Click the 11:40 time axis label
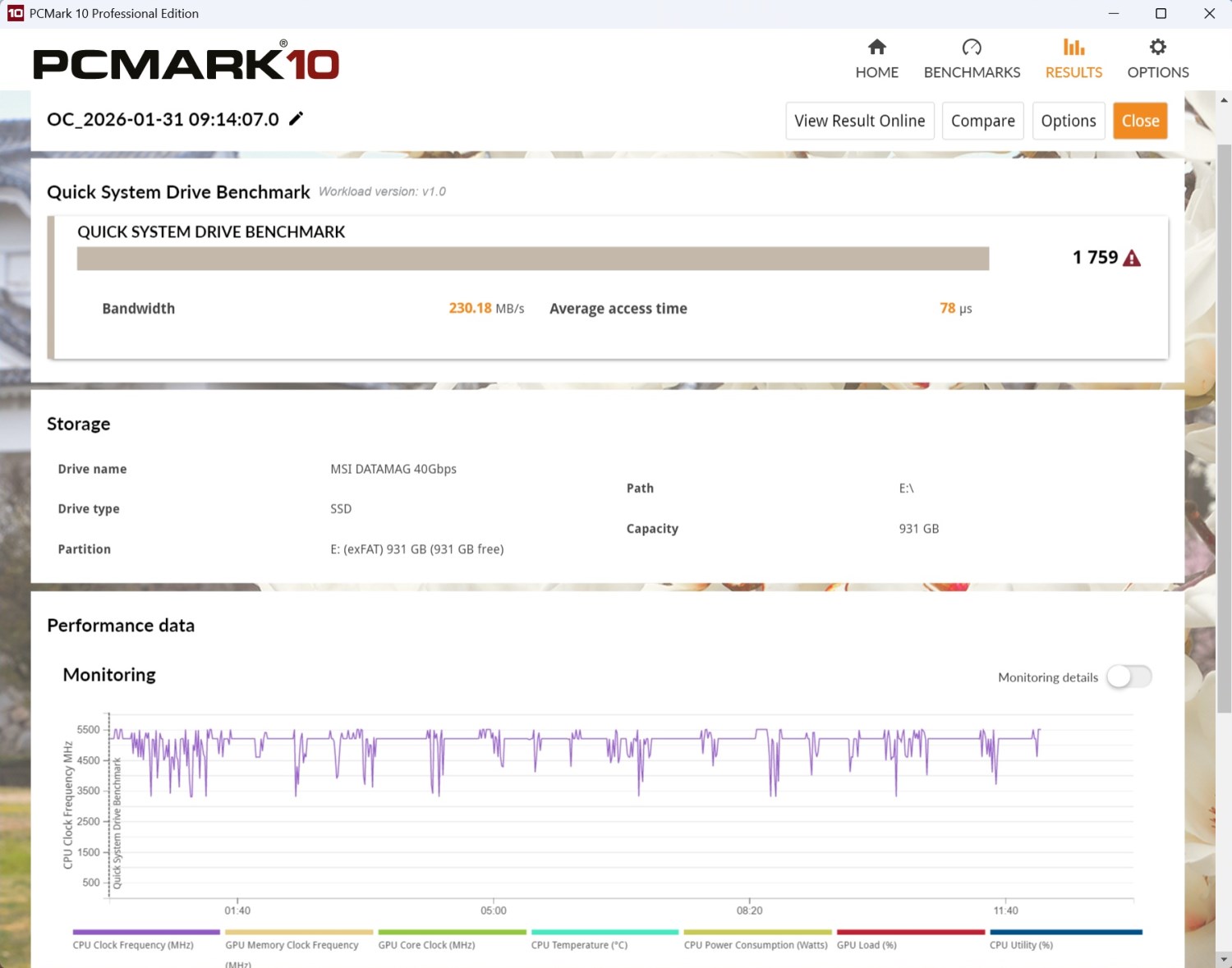Viewport: 1232px width, 968px height. [x=1005, y=911]
